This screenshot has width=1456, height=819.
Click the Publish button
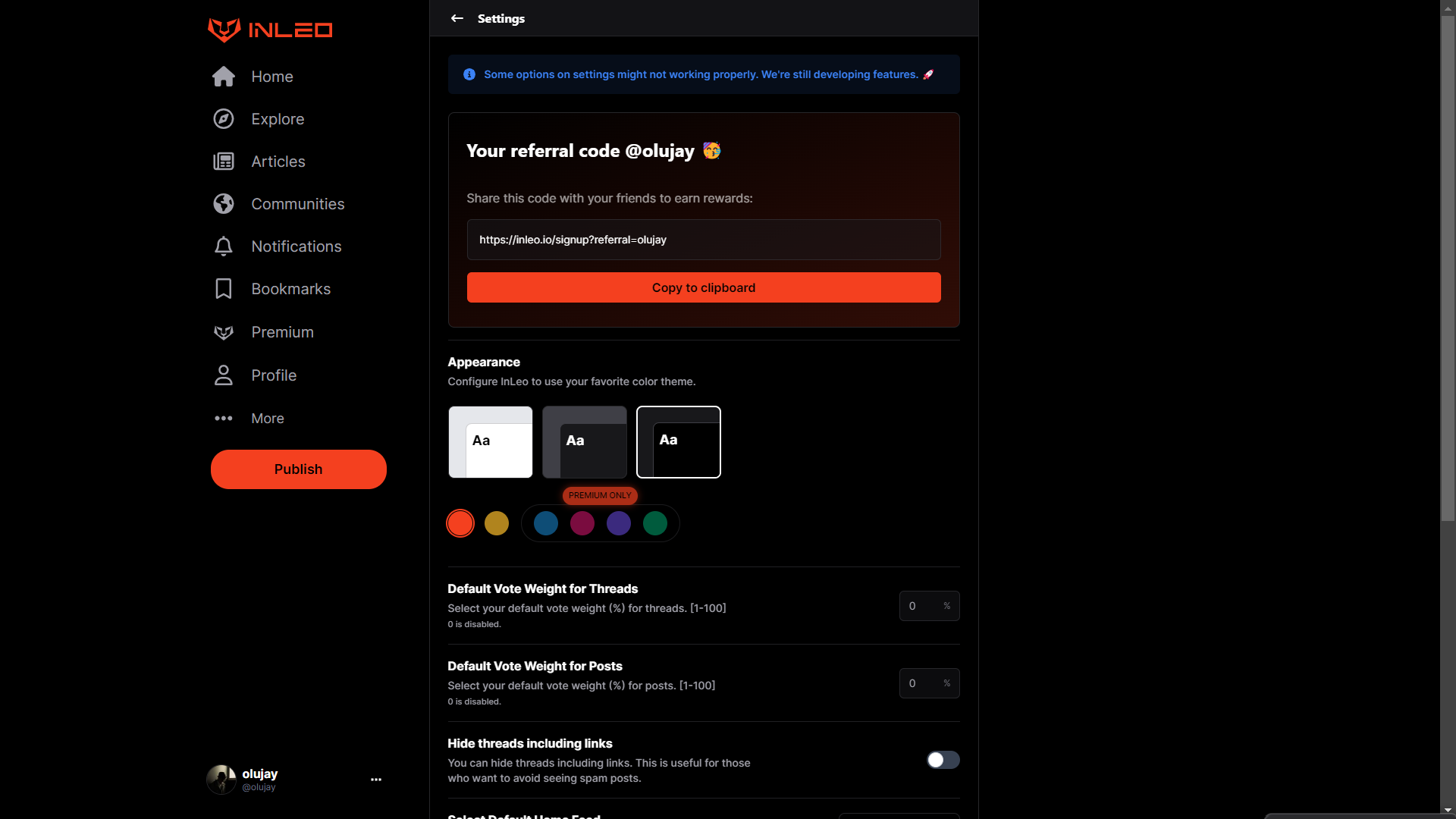[299, 469]
